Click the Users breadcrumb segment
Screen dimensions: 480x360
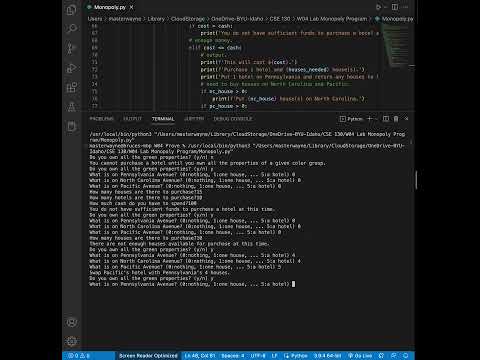[x=95, y=19]
